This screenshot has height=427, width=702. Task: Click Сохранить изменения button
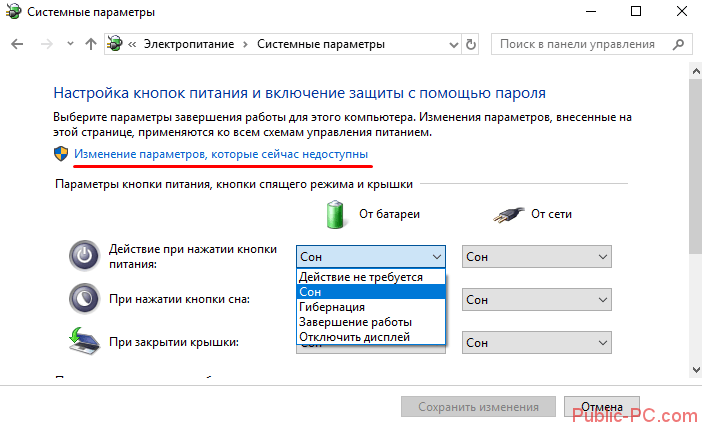pyautogui.click(x=478, y=406)
